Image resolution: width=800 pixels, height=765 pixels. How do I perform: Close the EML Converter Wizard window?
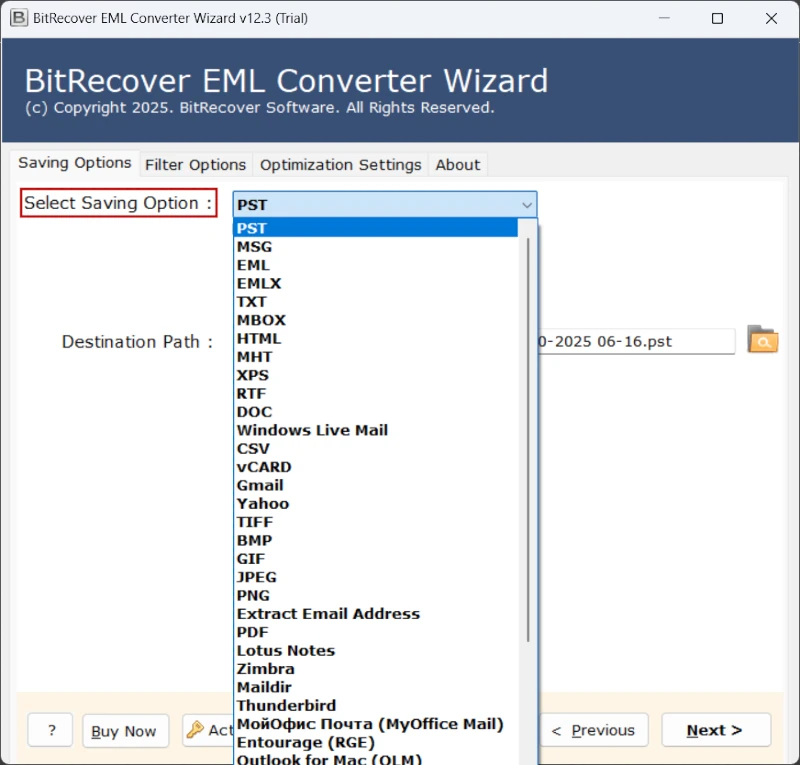click(771, 18)
